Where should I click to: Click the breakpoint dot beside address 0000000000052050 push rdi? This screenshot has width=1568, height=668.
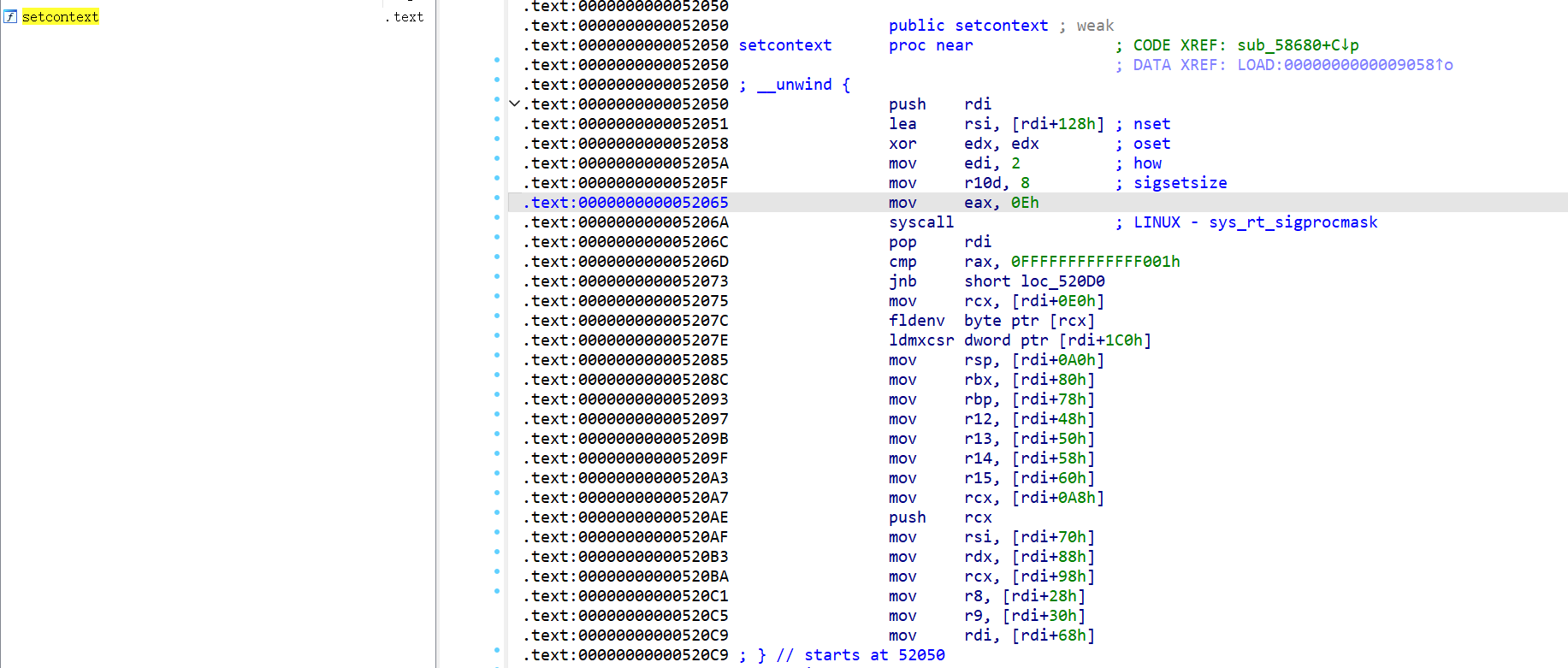[497, 99]
